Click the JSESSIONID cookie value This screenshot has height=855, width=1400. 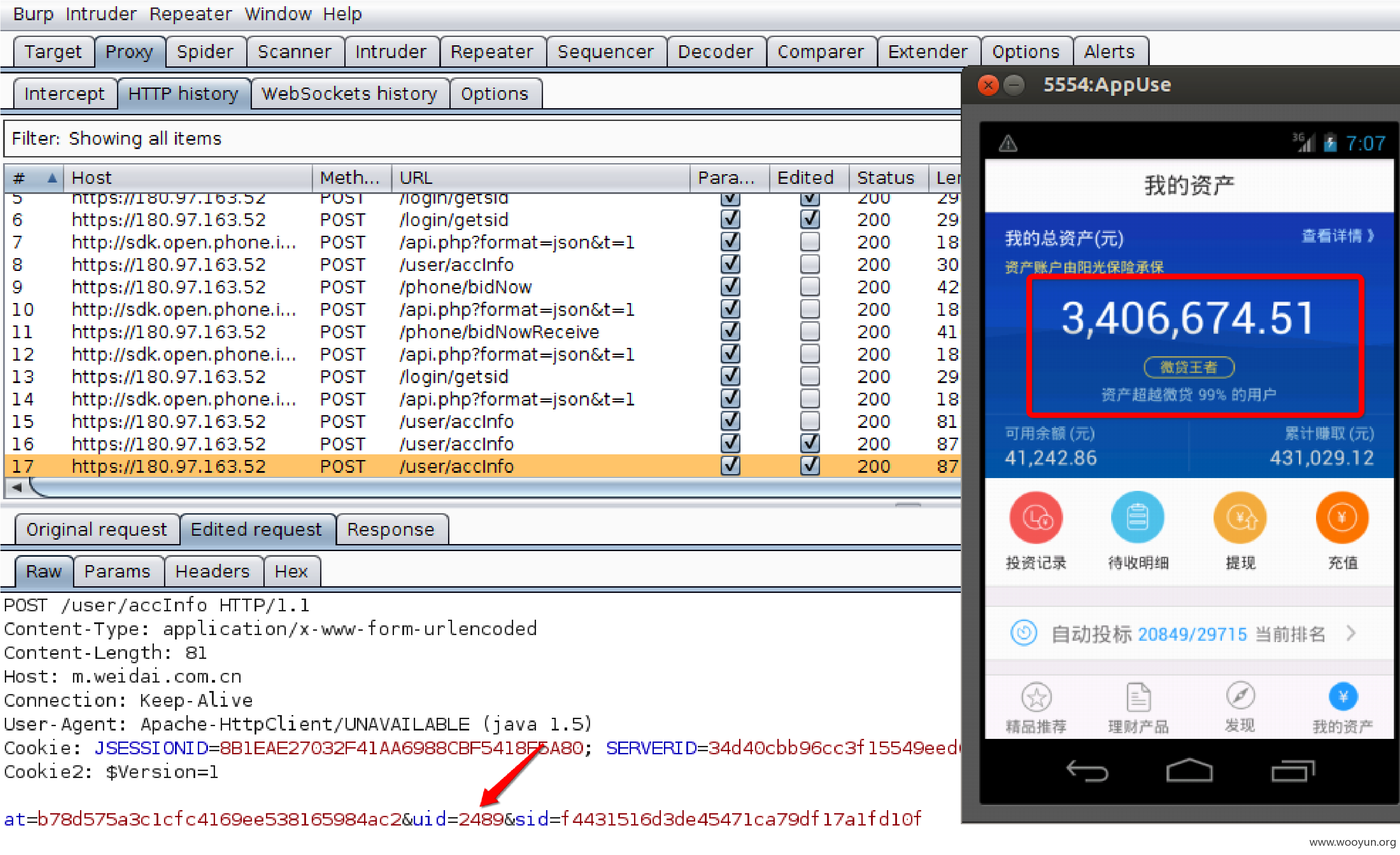pyautogui.click(x=401, y=748)
